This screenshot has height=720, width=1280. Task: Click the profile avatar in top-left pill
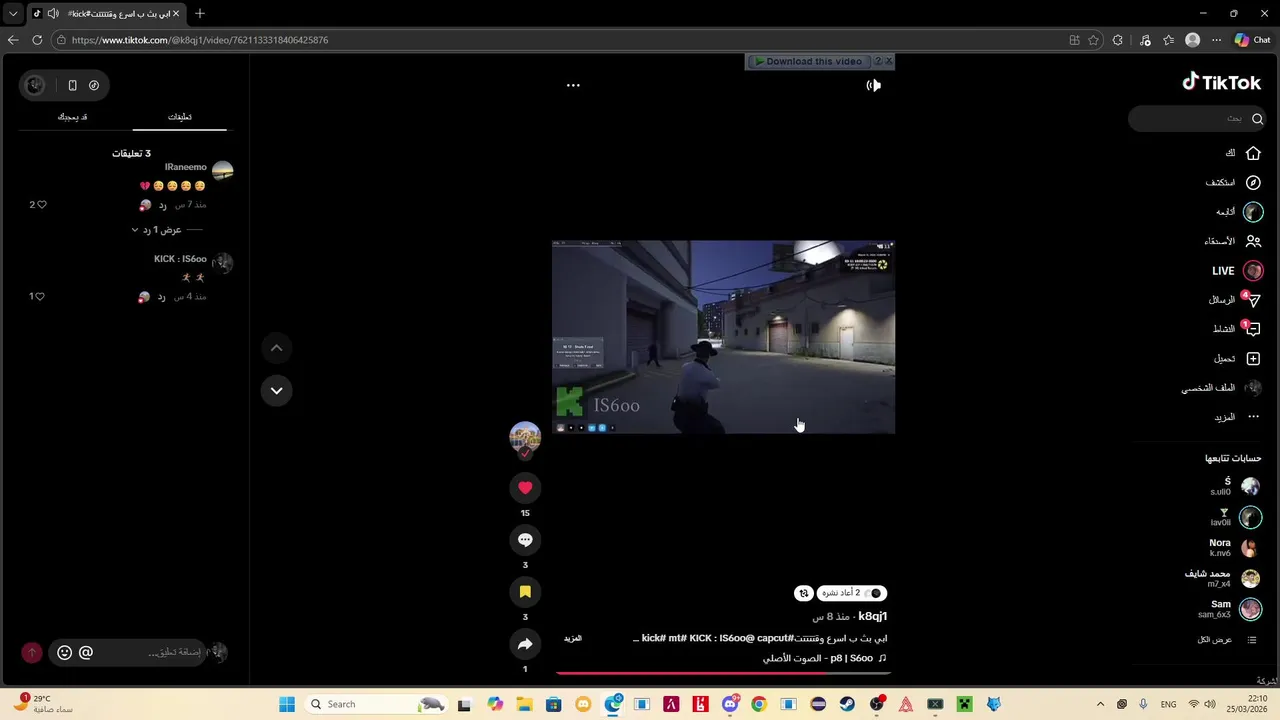coord(35,85)
